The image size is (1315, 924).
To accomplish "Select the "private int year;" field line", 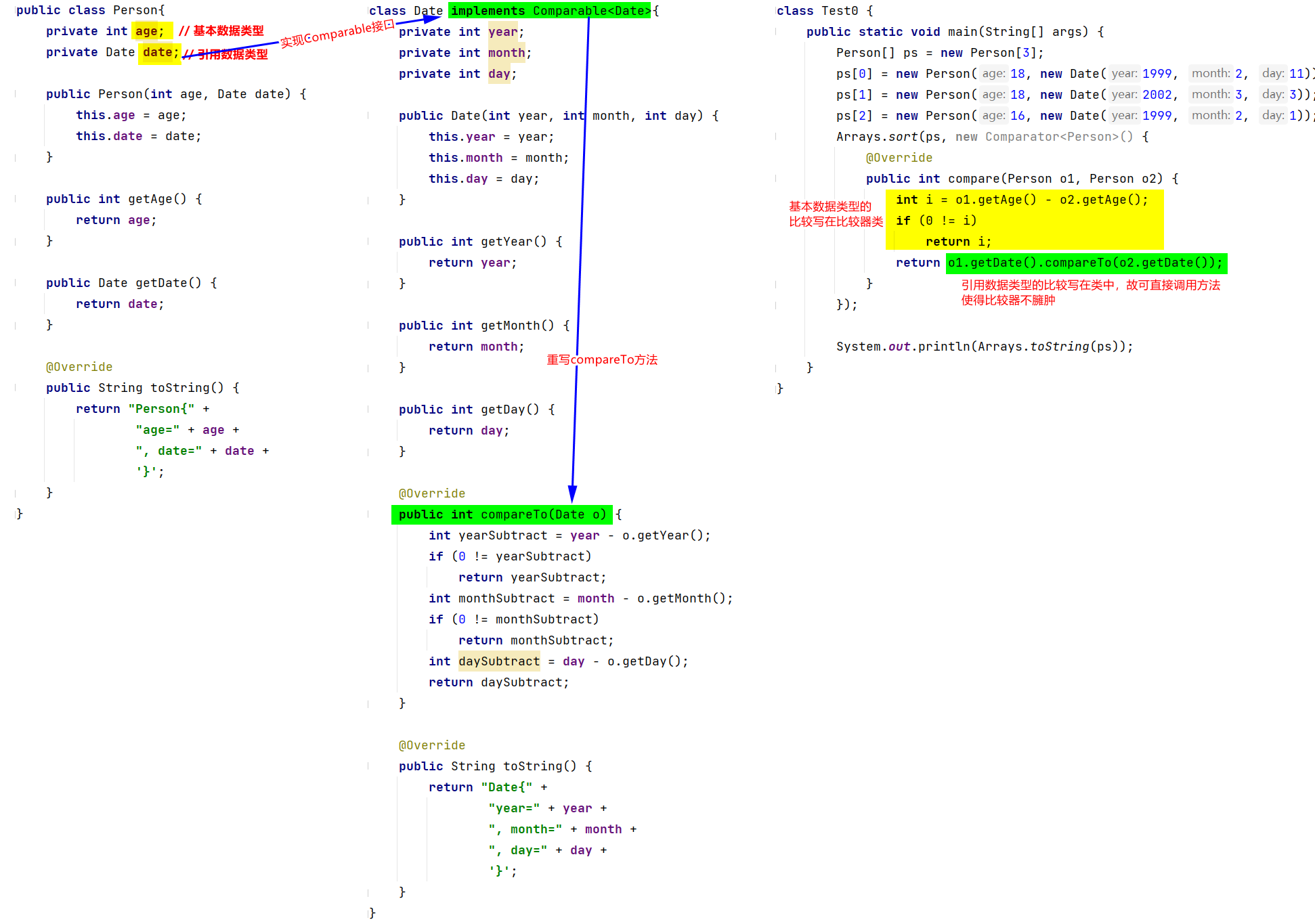I will coord(461,32).
